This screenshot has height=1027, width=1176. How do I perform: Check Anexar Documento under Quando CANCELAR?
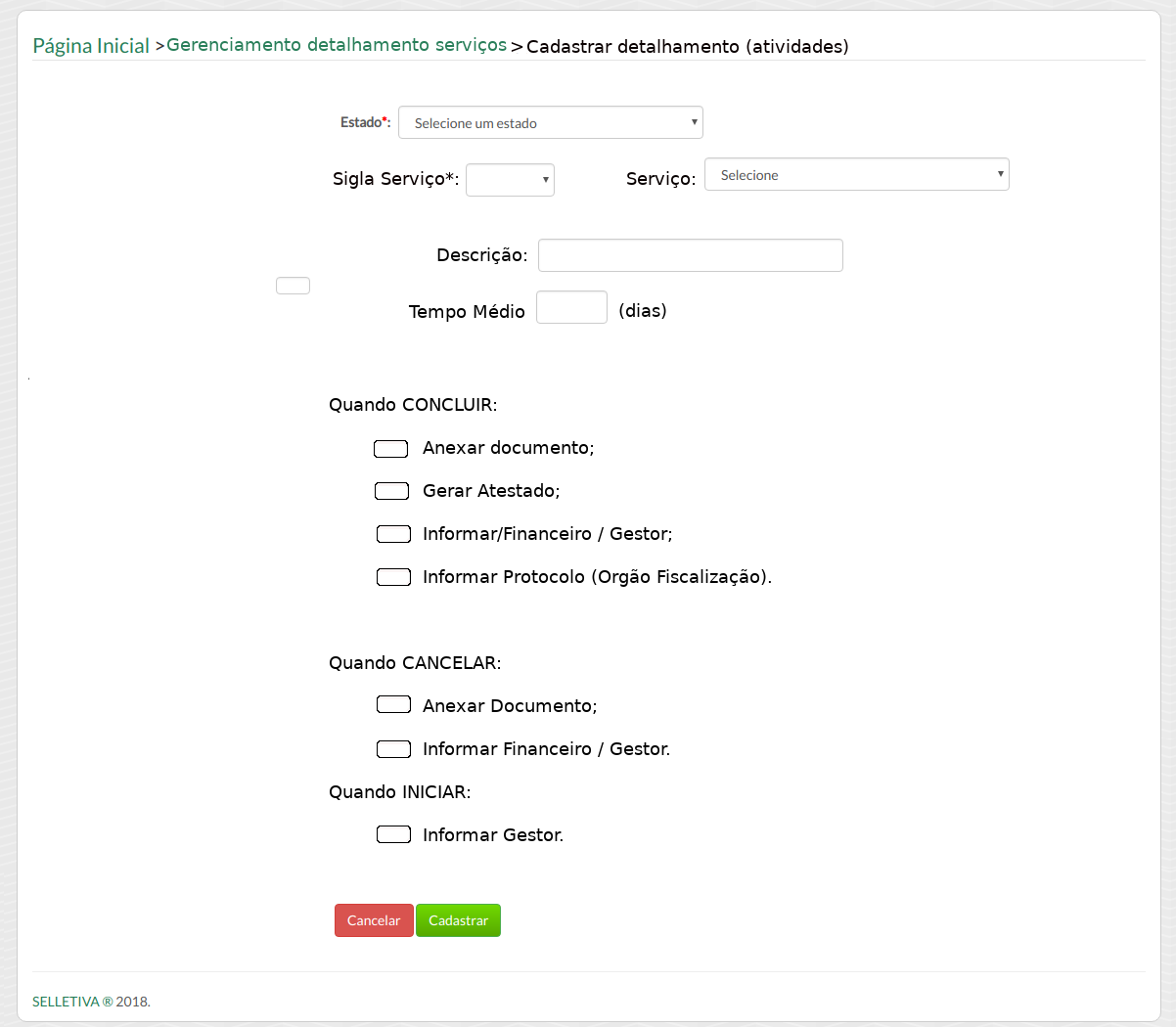pyautogui.click(x=393, y=705)
